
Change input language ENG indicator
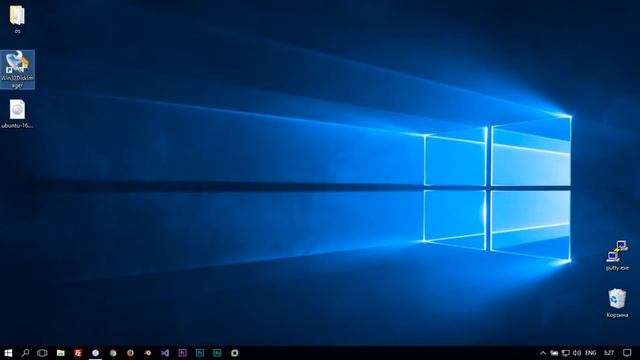tap(591, 353)
